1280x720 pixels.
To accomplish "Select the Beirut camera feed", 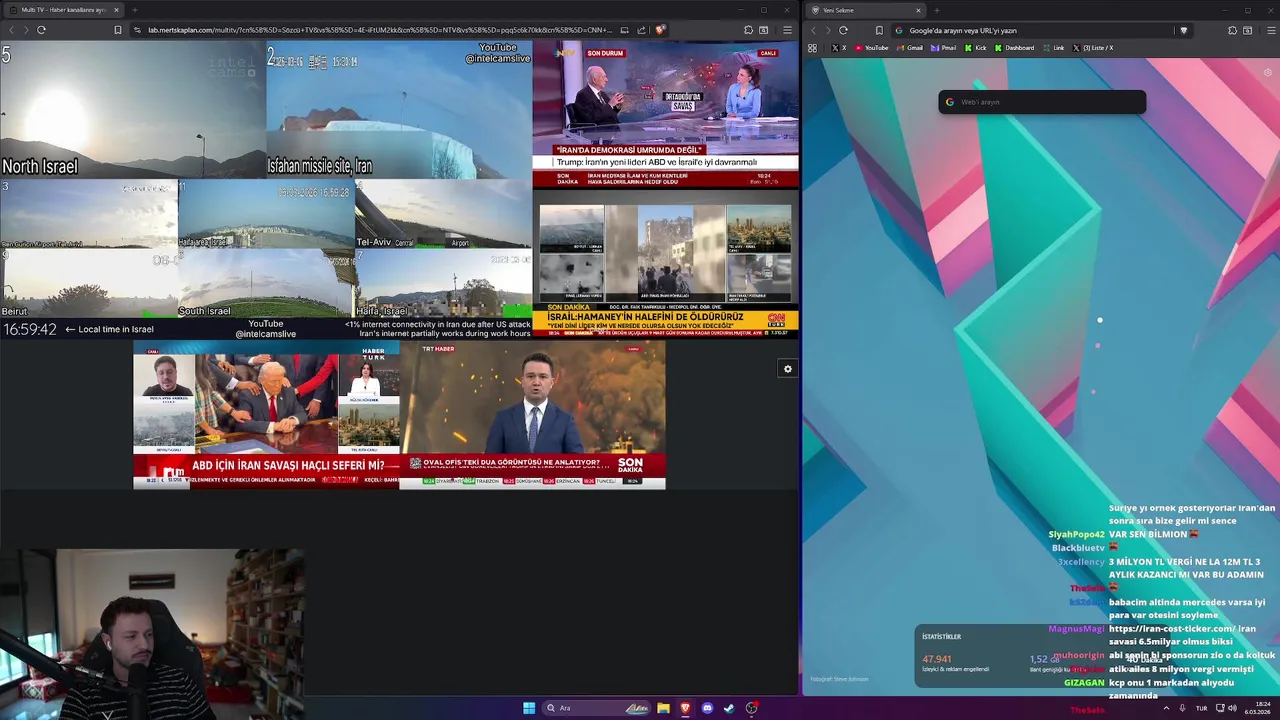I will tap(89, 283).
